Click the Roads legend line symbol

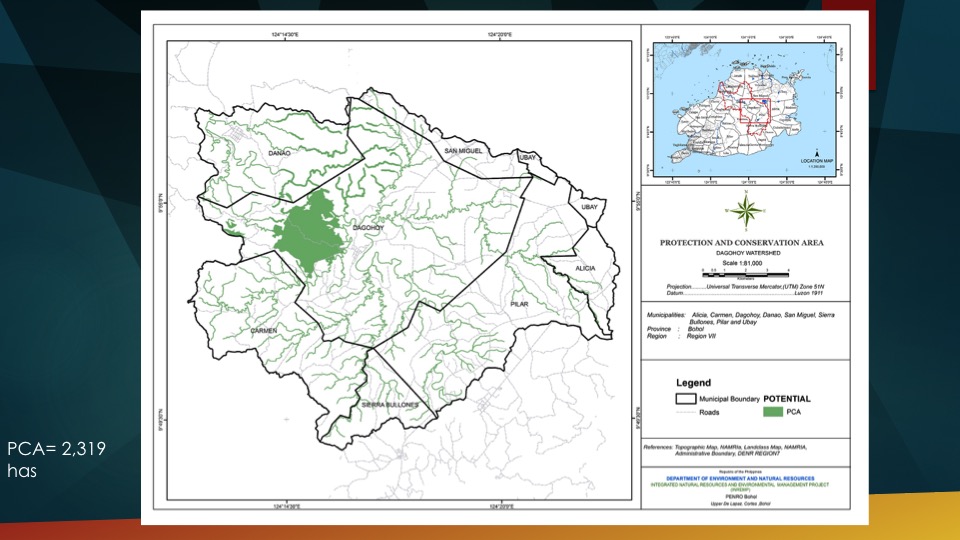coord(675,411)
